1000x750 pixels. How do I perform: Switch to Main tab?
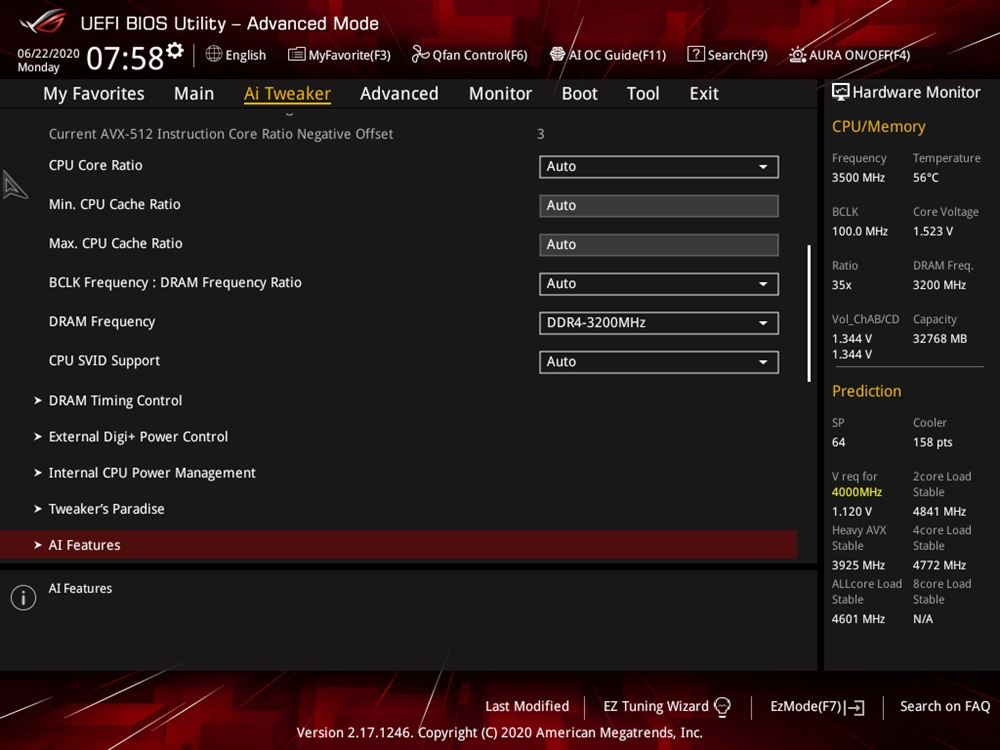194,94
